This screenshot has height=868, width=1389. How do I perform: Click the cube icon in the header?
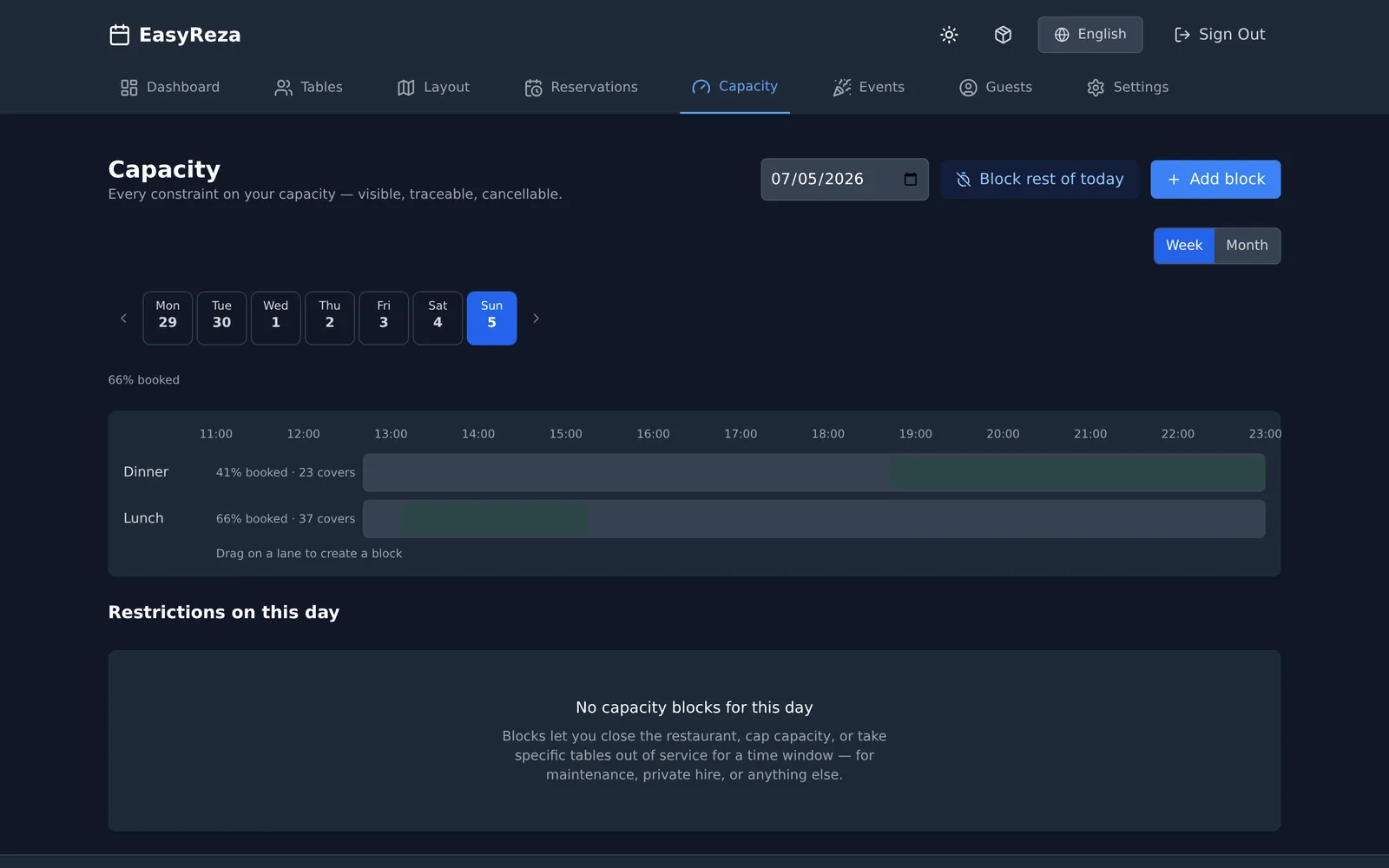1003,35
